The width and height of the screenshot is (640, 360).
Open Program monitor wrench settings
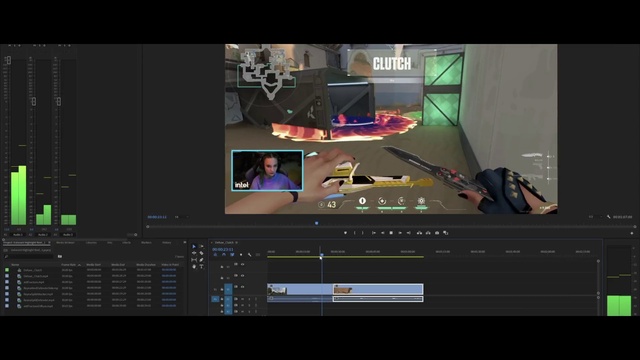point(609,217)
